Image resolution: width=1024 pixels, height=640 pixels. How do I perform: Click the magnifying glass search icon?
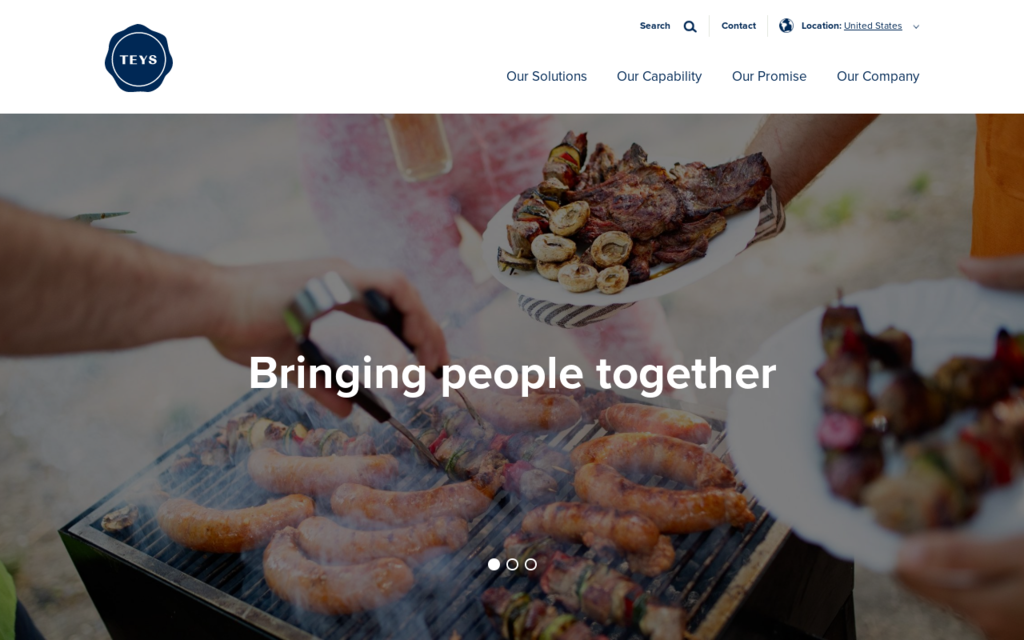pos(690,27)
